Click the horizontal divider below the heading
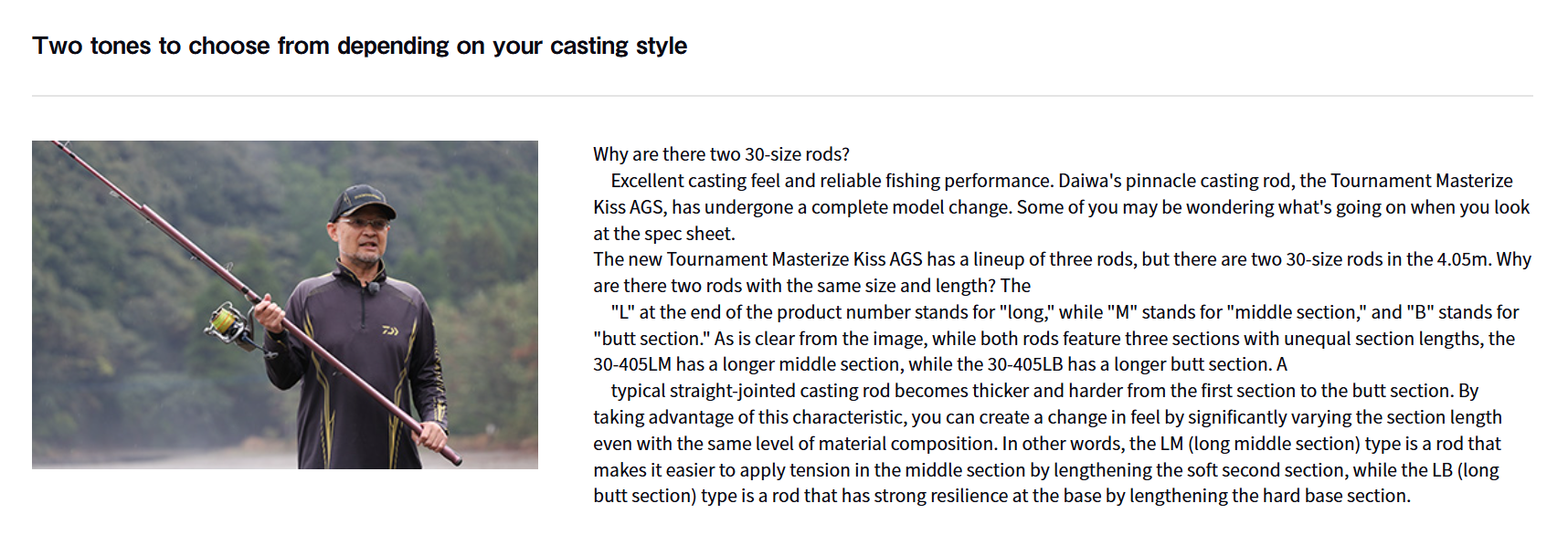The width and height of the screenshot is (1568, 535). pos(782,96)
